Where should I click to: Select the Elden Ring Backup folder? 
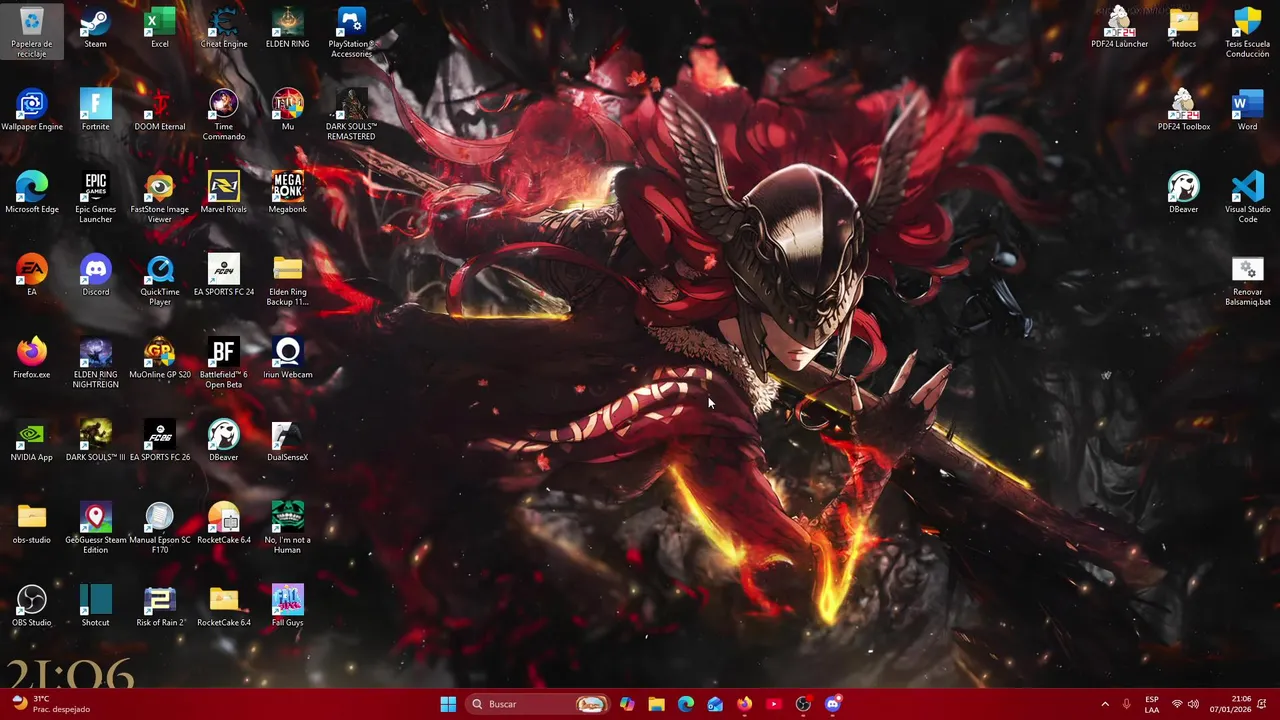pyautogui.click(x=288, y=280)
